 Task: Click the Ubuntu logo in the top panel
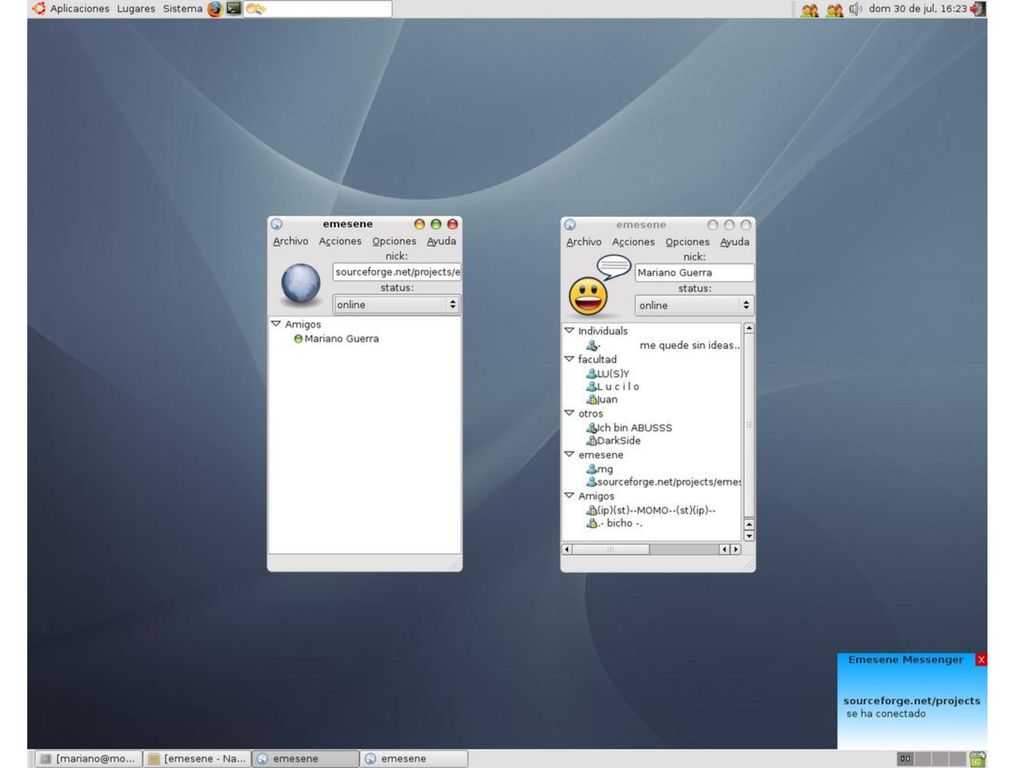pos(39,8)
